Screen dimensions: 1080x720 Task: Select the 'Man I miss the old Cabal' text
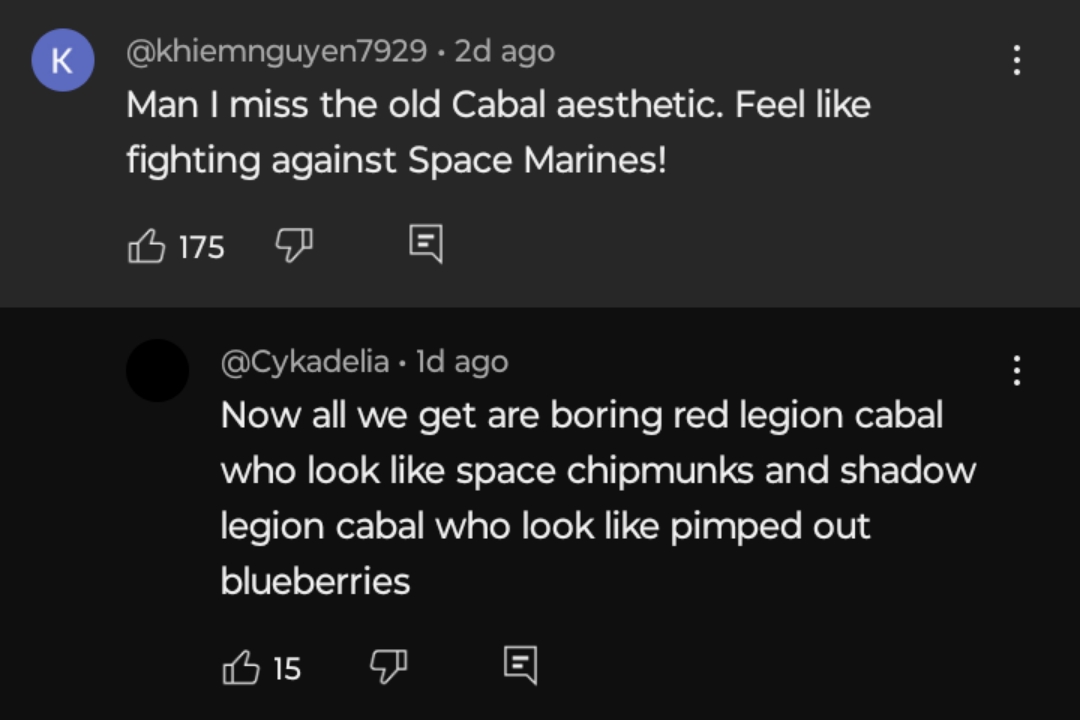point(335,105)
